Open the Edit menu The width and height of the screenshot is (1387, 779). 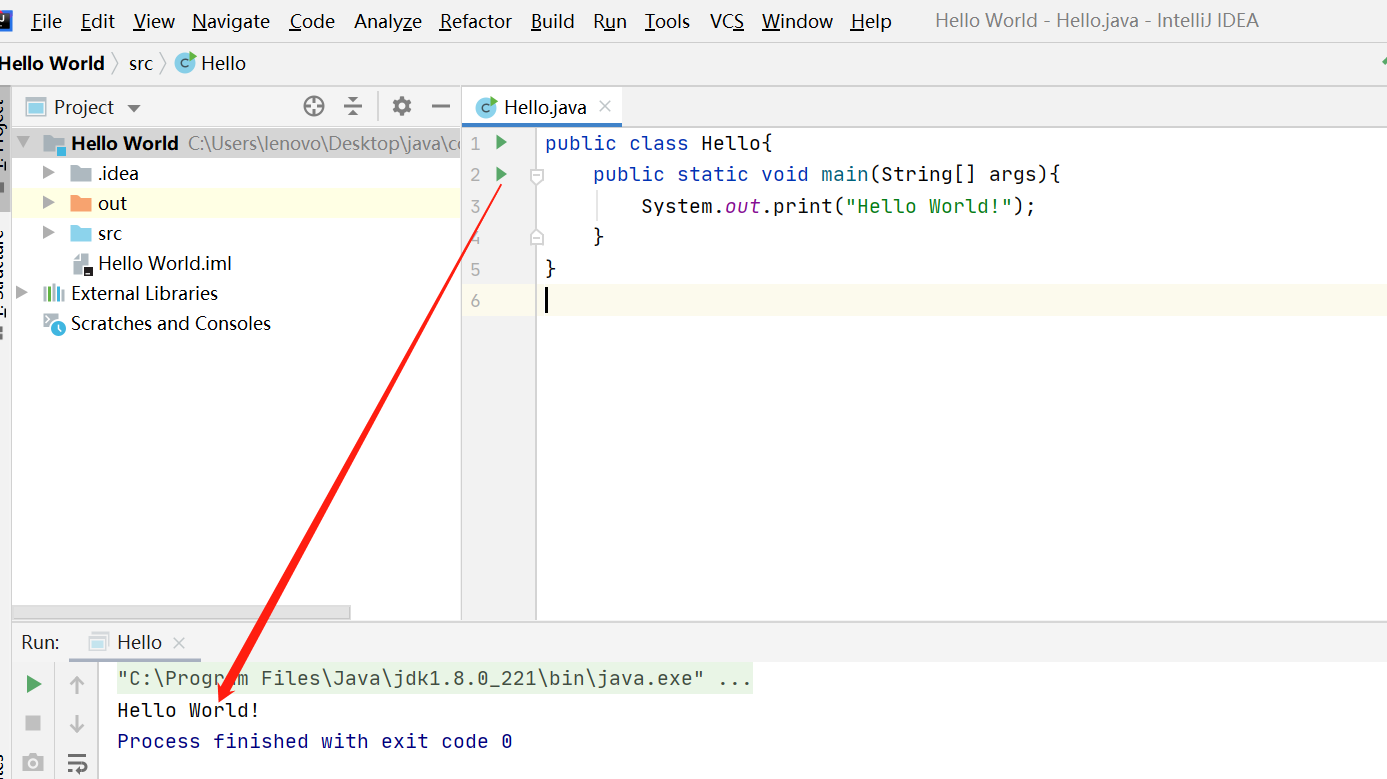[x=98, y=21]
